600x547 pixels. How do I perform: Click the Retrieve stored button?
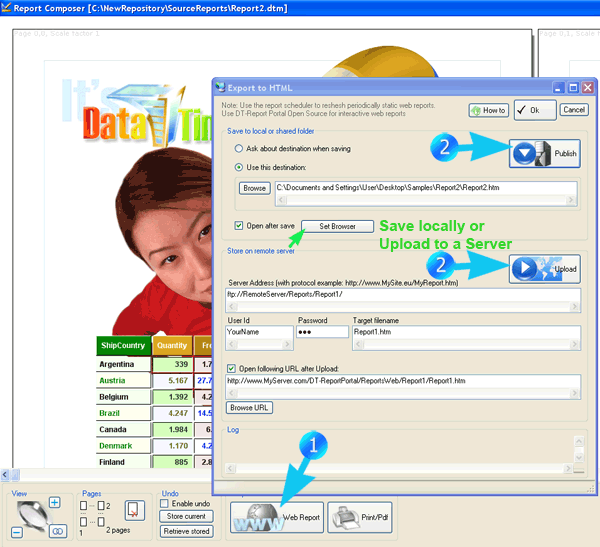186,531
